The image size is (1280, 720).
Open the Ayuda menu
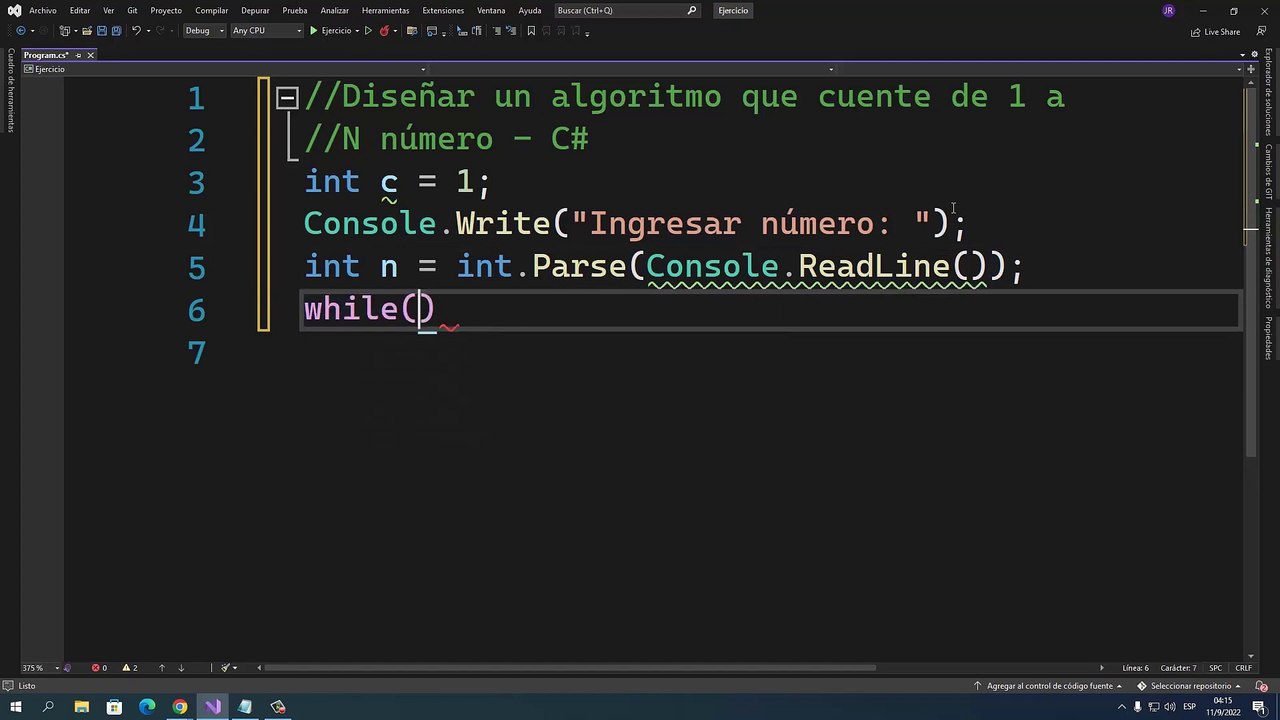click(x=530, y=10)
